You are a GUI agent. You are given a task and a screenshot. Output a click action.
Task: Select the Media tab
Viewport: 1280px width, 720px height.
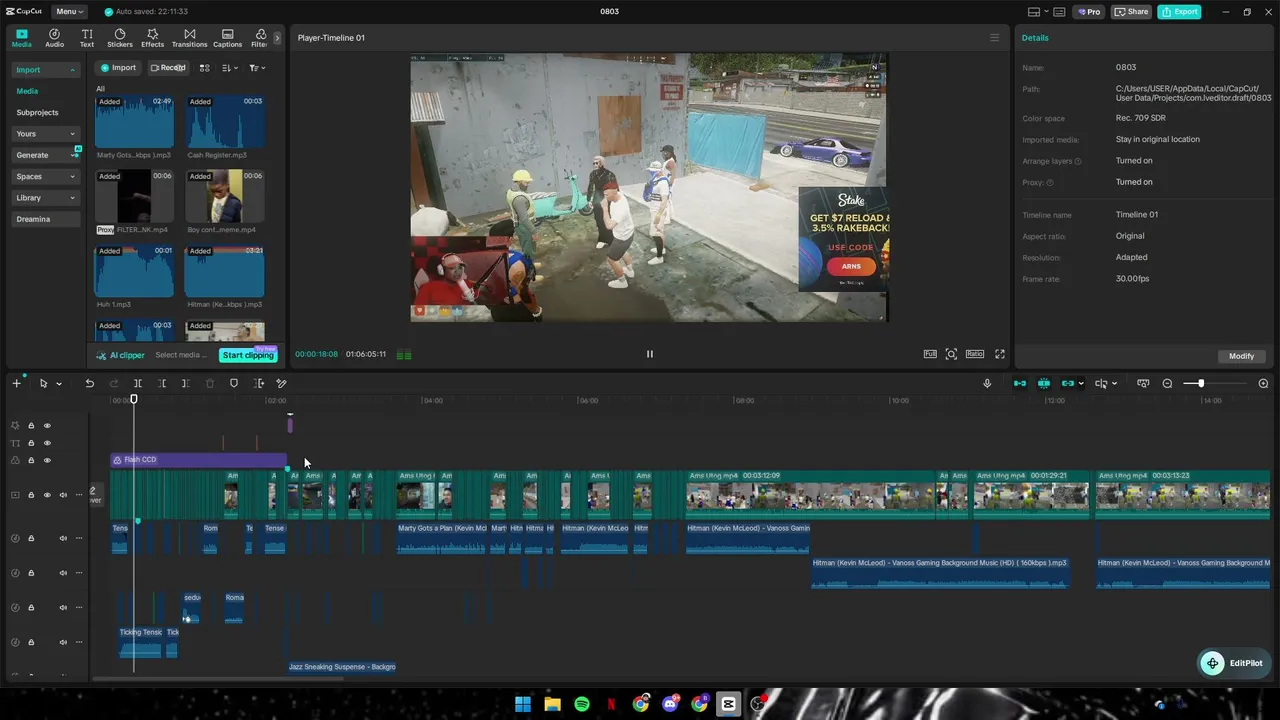pyautogui.click(x=22, y=38)
